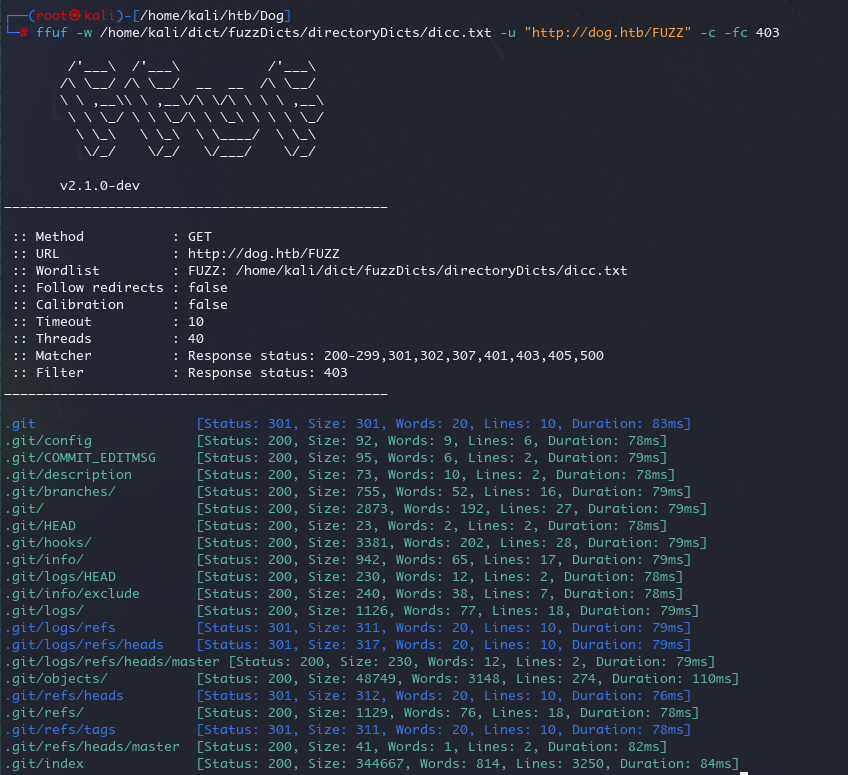The height and width of the screenshot is (775, 848).
Task: Click the blue .git/refs/tags redirect entry
Action: (60, 730)
